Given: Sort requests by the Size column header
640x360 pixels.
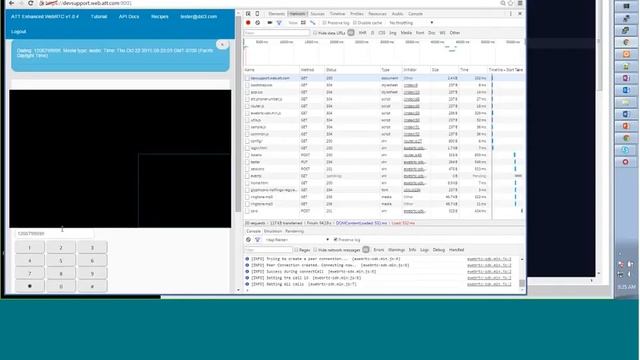Looking at the screenshot, I should pyautogui.click(x=444, y=70).
